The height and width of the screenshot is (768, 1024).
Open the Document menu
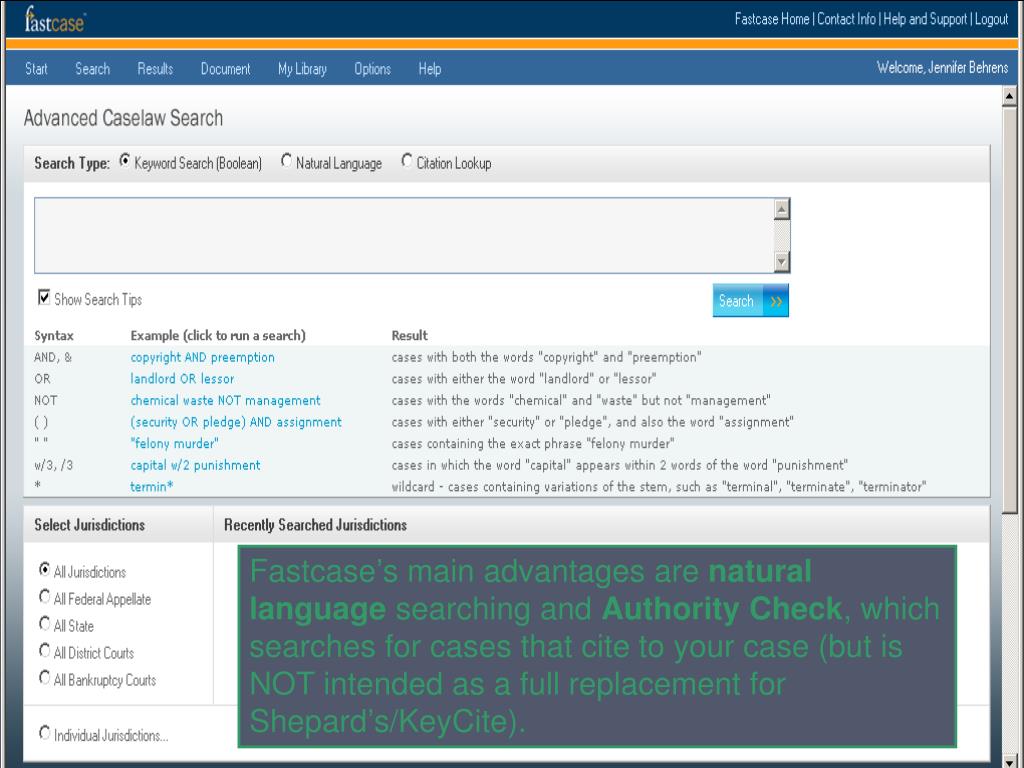225,69
